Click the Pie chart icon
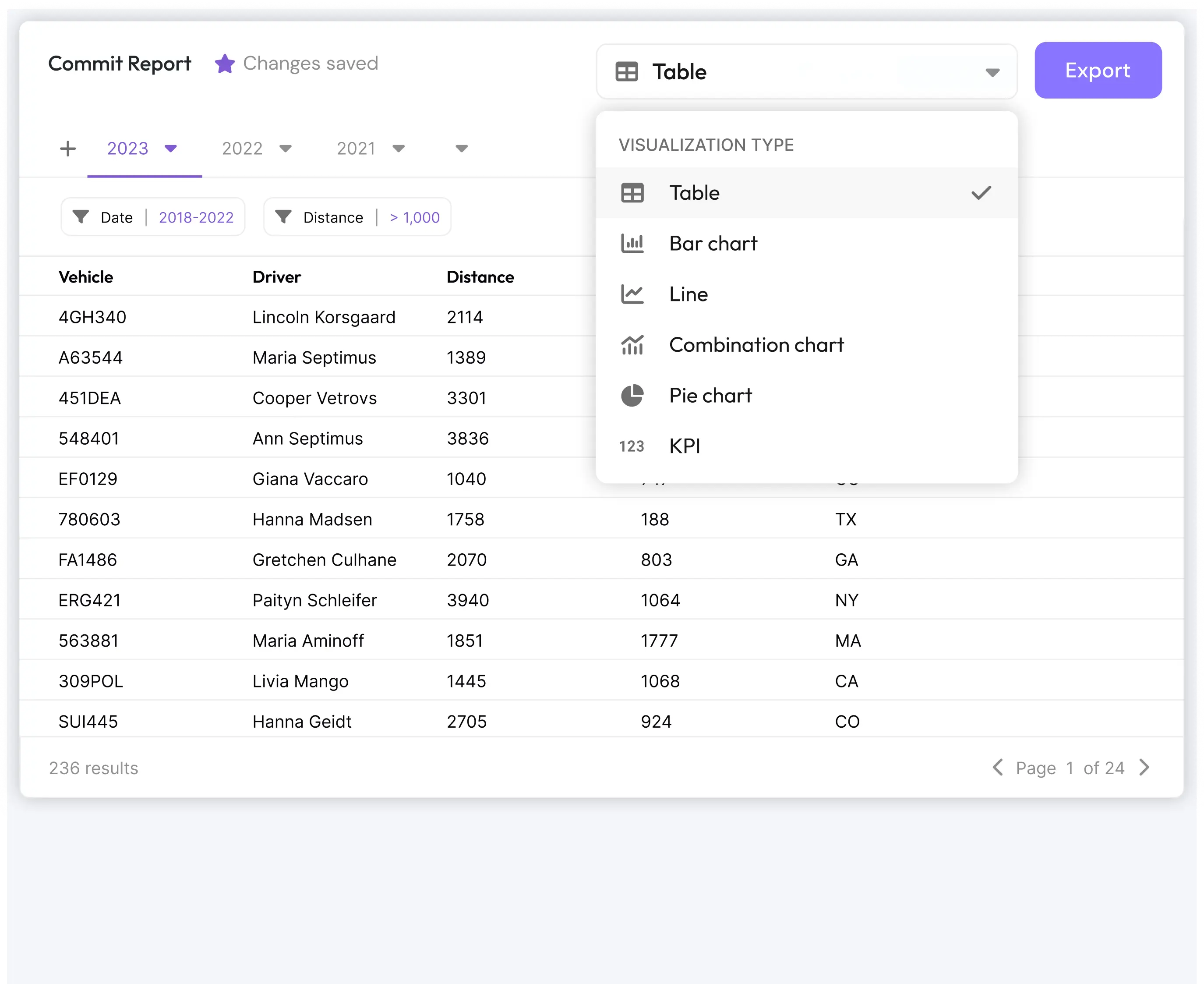 632,395
